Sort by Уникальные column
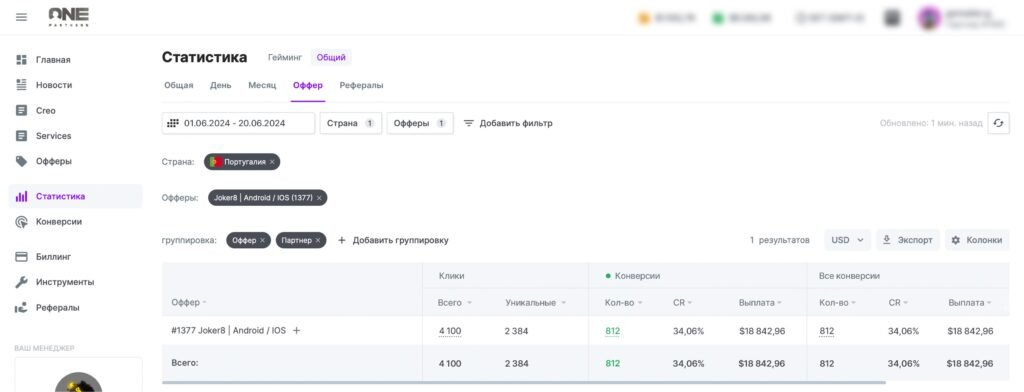The image size is (1024, 392). tap(536, 302)
